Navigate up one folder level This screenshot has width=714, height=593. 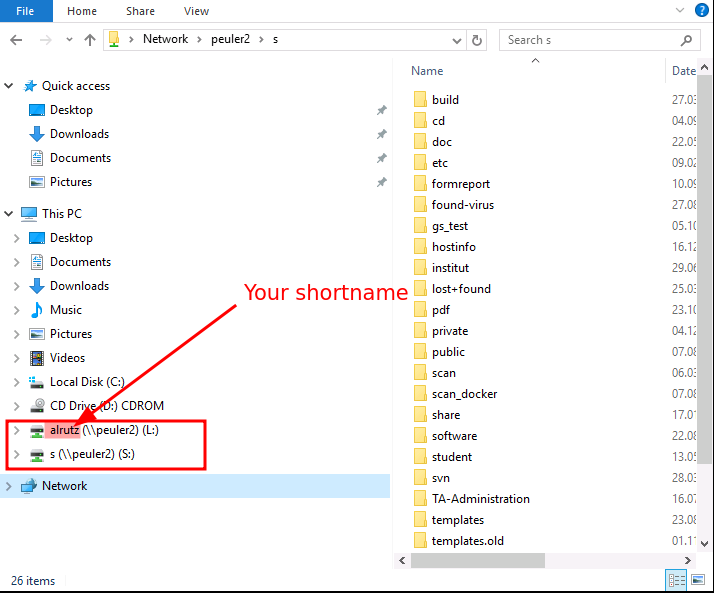90,40
